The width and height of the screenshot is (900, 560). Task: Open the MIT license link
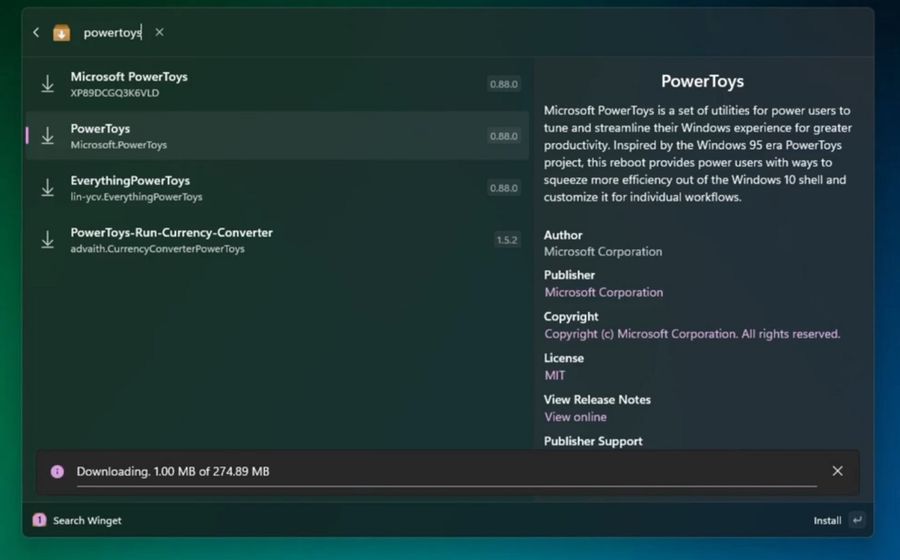click(554, 375)
